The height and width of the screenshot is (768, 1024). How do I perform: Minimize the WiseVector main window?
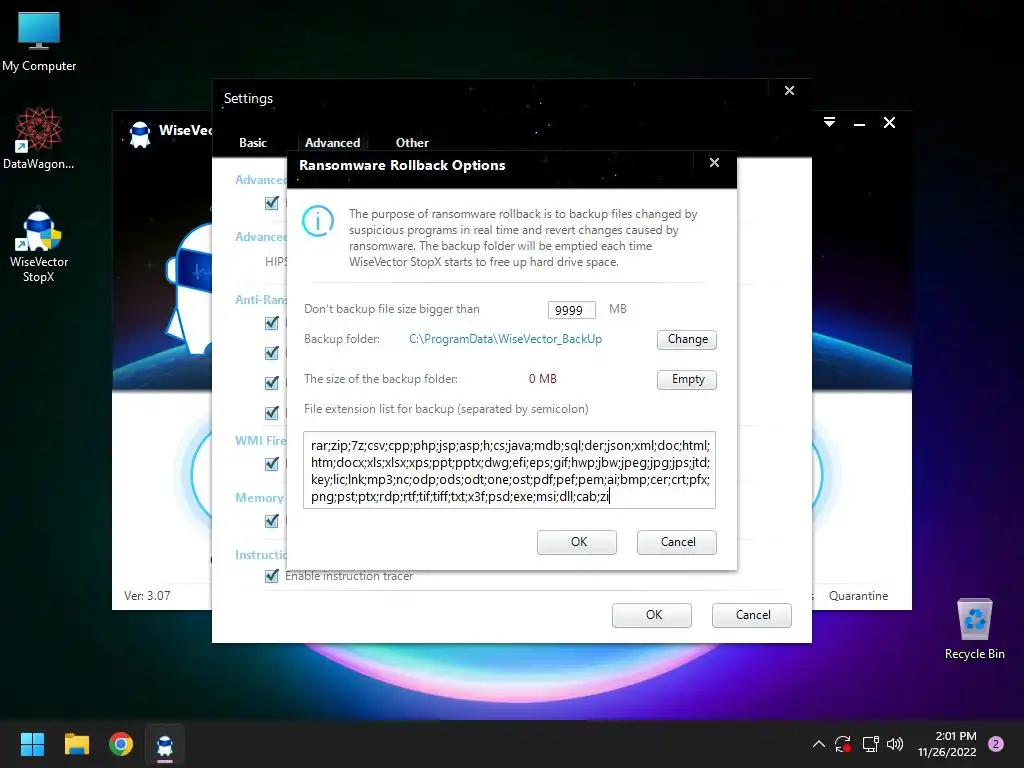(x=859, y=123)
